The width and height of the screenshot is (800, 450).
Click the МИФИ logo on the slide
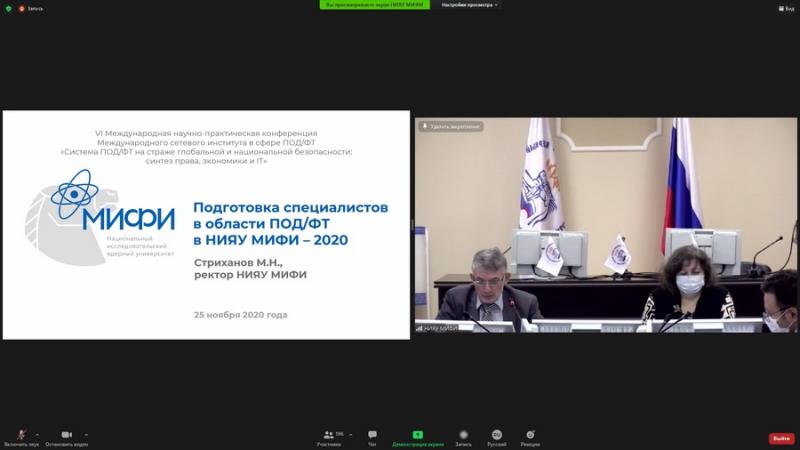click(101, 217)
